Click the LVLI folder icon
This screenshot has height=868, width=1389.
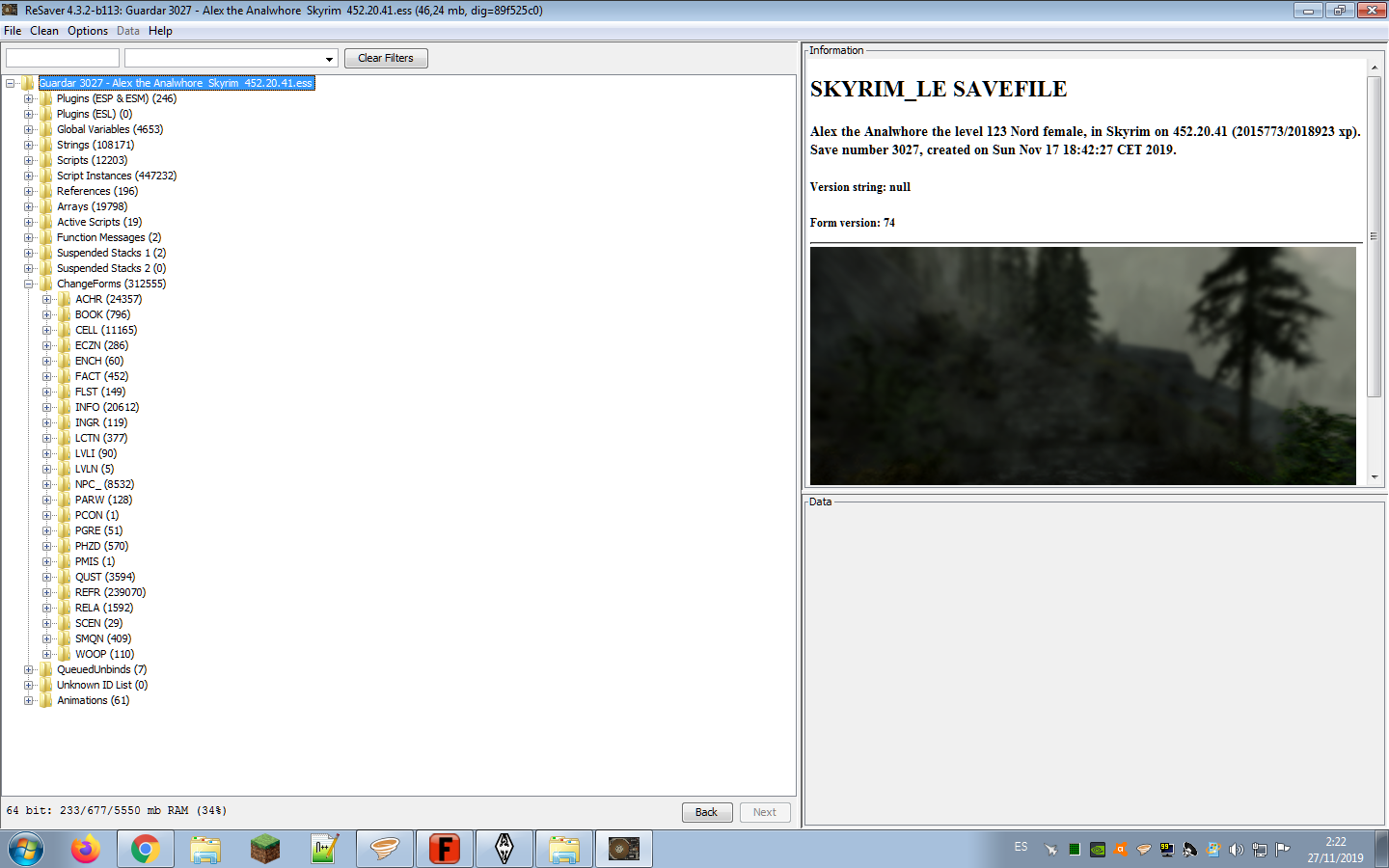click(65, 453)
